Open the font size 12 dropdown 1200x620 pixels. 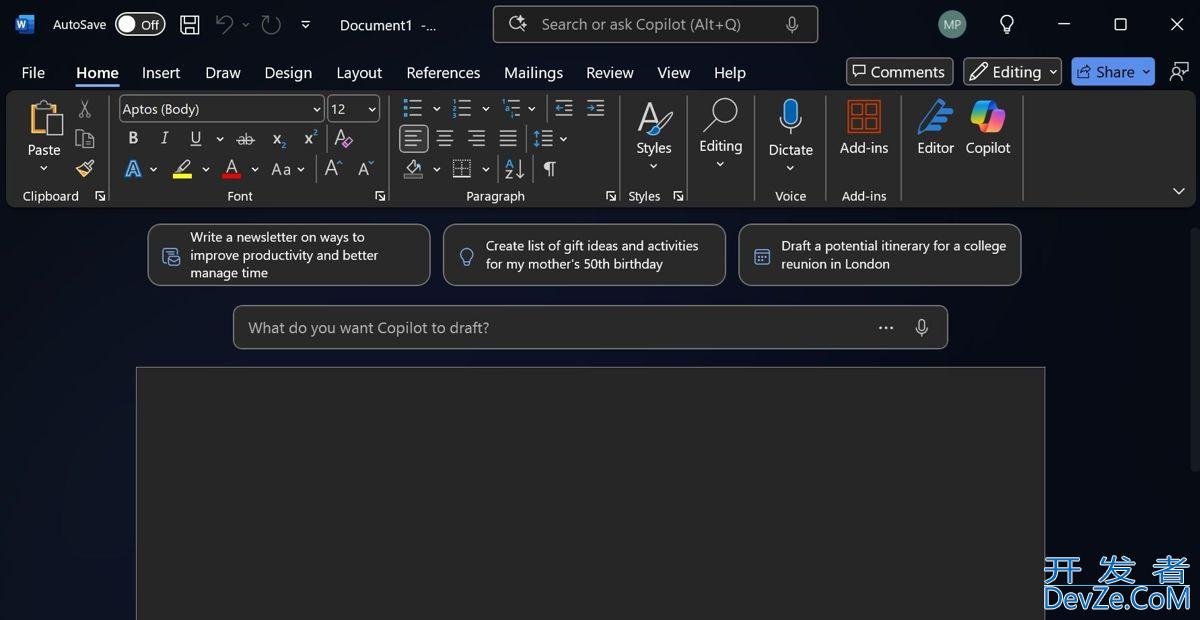click(x=373, y=109)
